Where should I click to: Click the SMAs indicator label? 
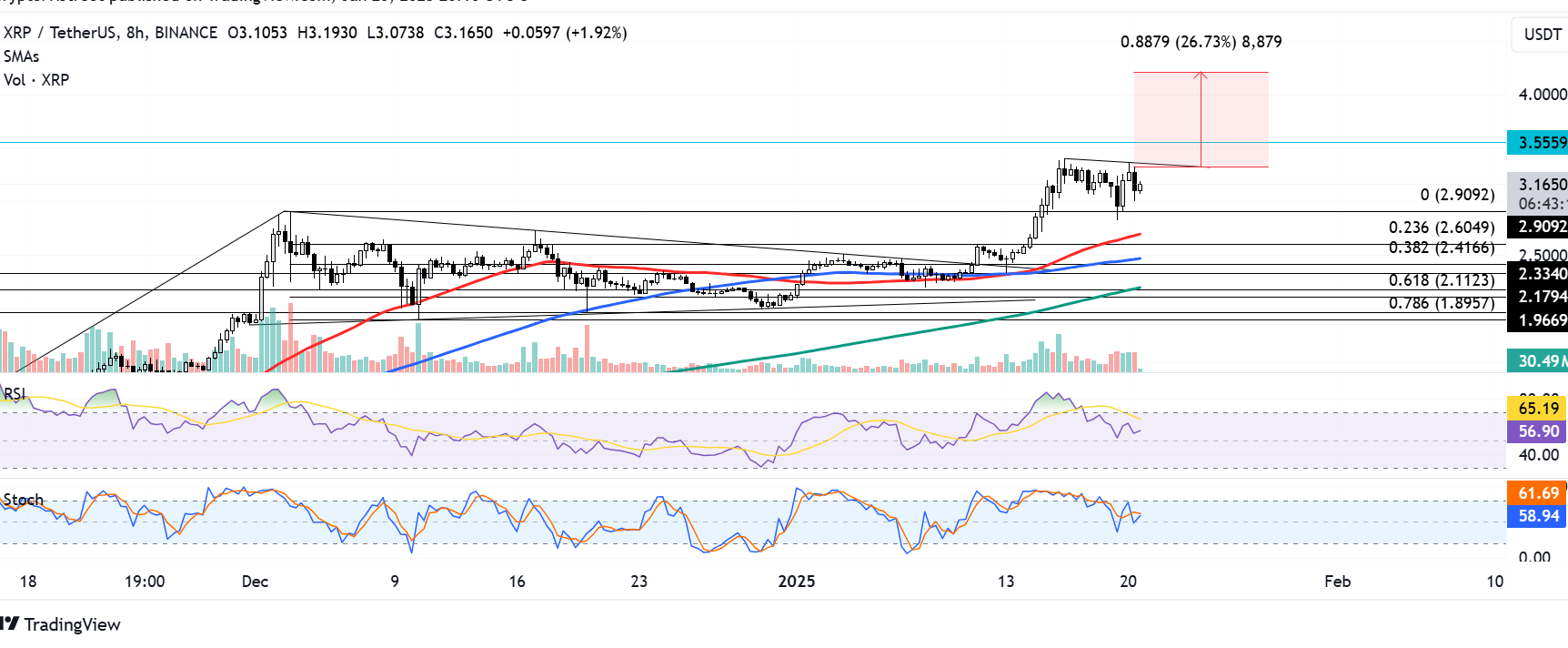pyautogui.click(x=21, y=56)
